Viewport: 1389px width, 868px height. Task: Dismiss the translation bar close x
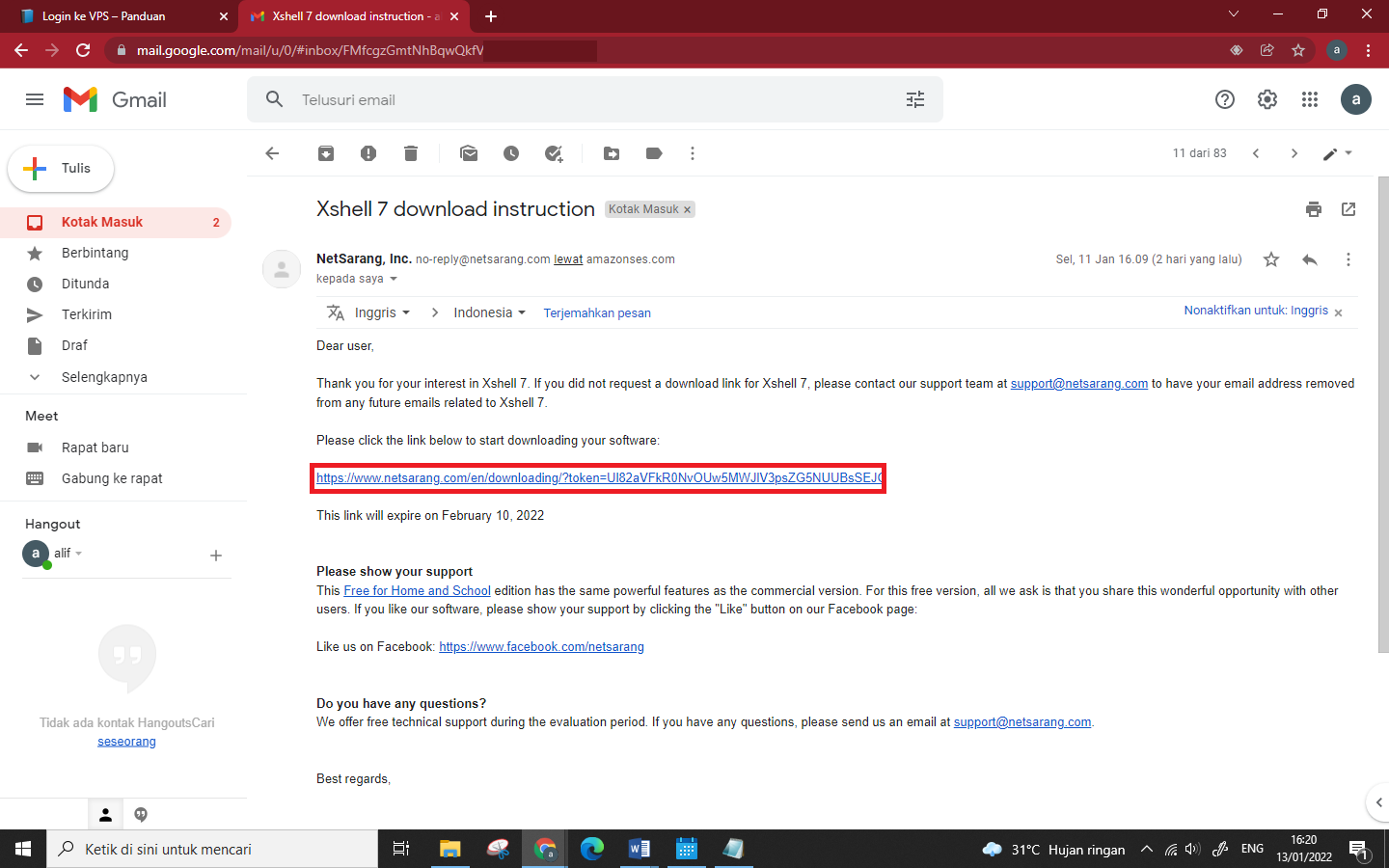[x=1338, y=312]
